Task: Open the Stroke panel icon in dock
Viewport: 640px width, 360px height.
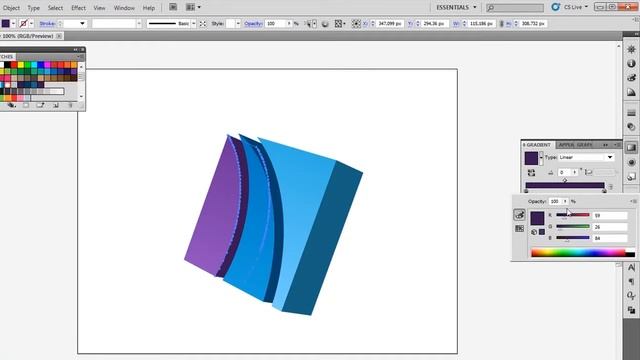Action: [631, 113]
